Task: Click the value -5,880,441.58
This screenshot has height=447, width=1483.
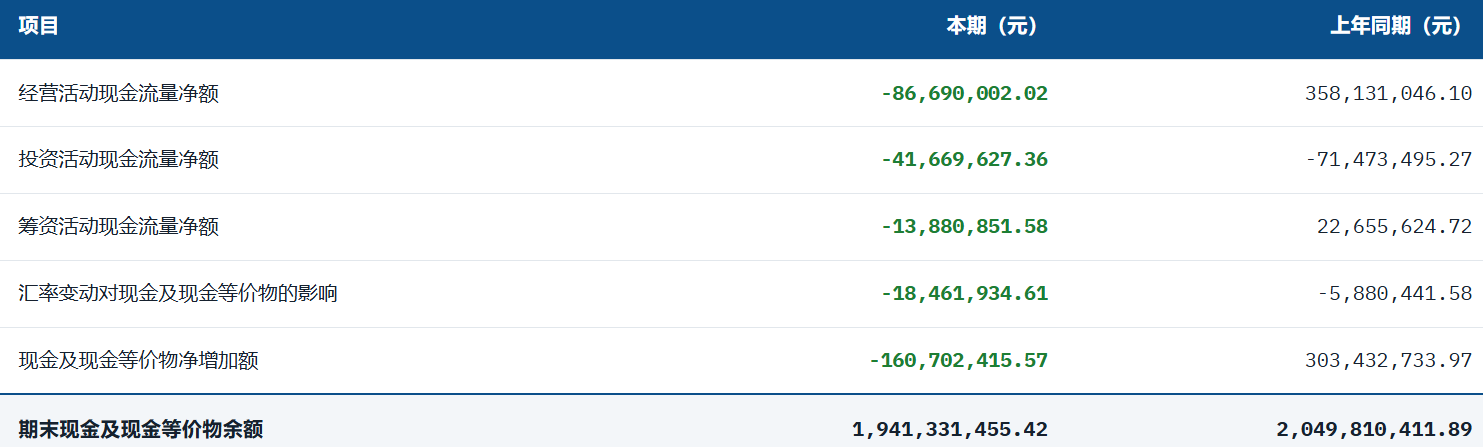Action: click(x=1394, y=294)
